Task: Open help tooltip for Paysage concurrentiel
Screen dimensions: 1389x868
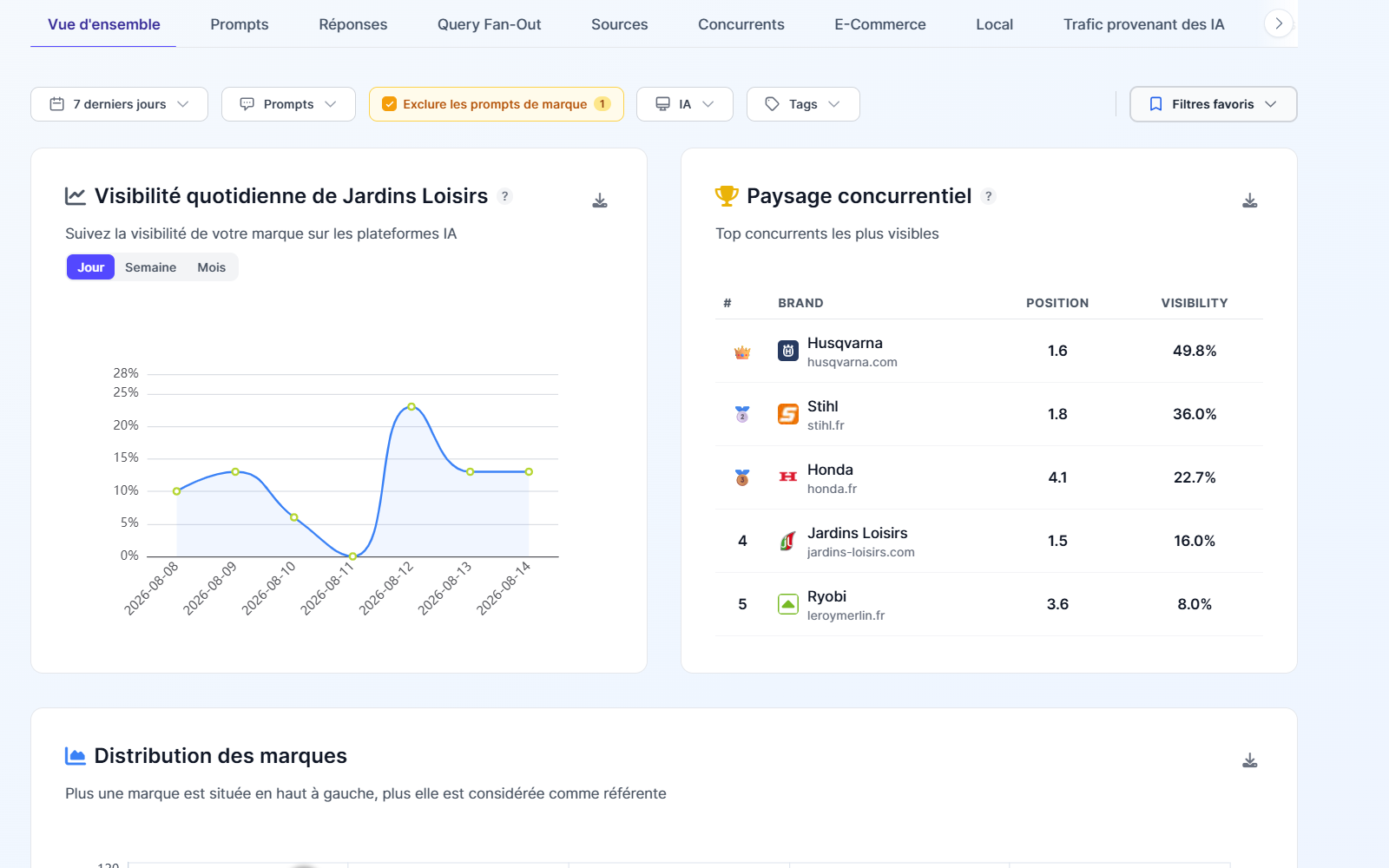Action: click(988, 196)
